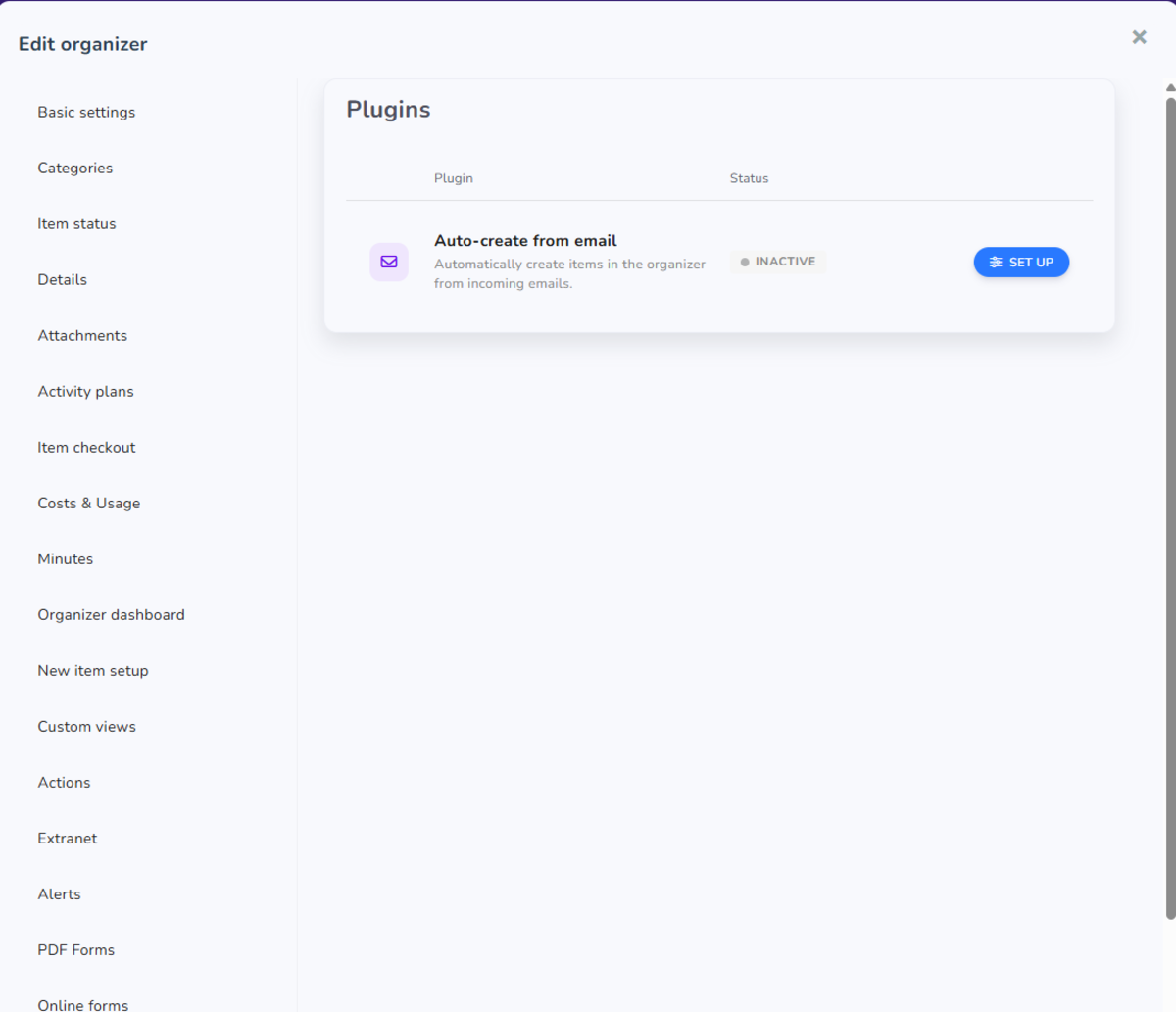
Task: Select Details in the sidebar
Action: [x=62, y=279]
